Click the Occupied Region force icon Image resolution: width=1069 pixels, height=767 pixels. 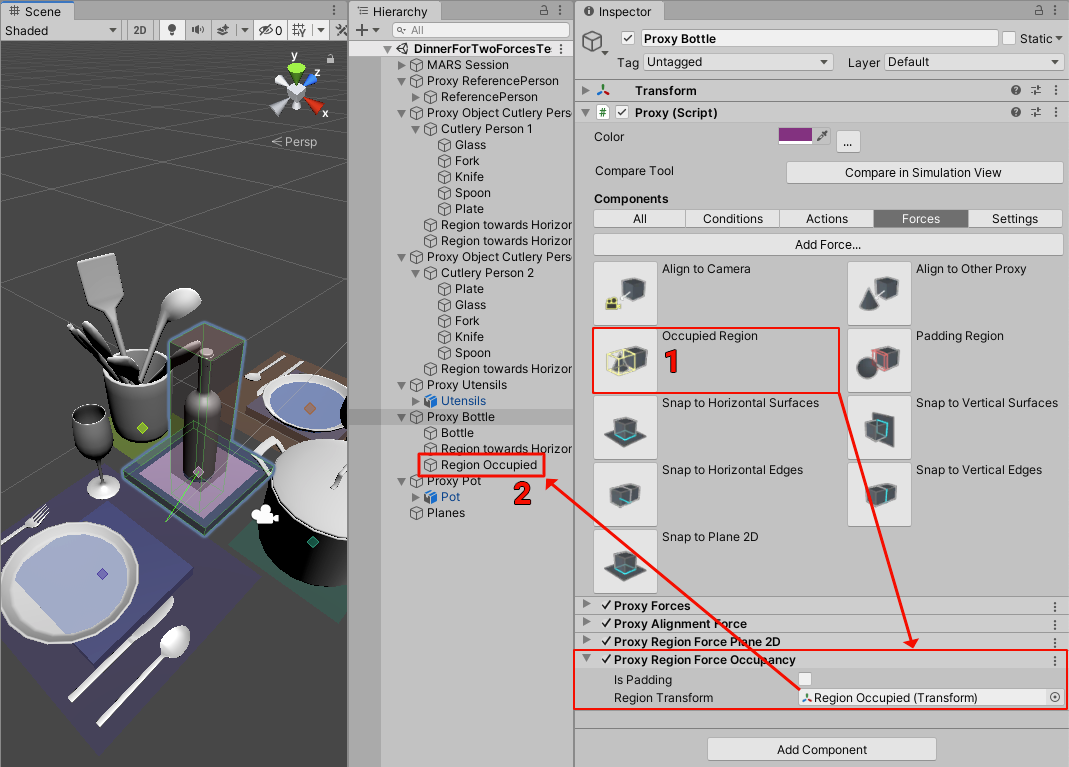[x=626, y=359]
